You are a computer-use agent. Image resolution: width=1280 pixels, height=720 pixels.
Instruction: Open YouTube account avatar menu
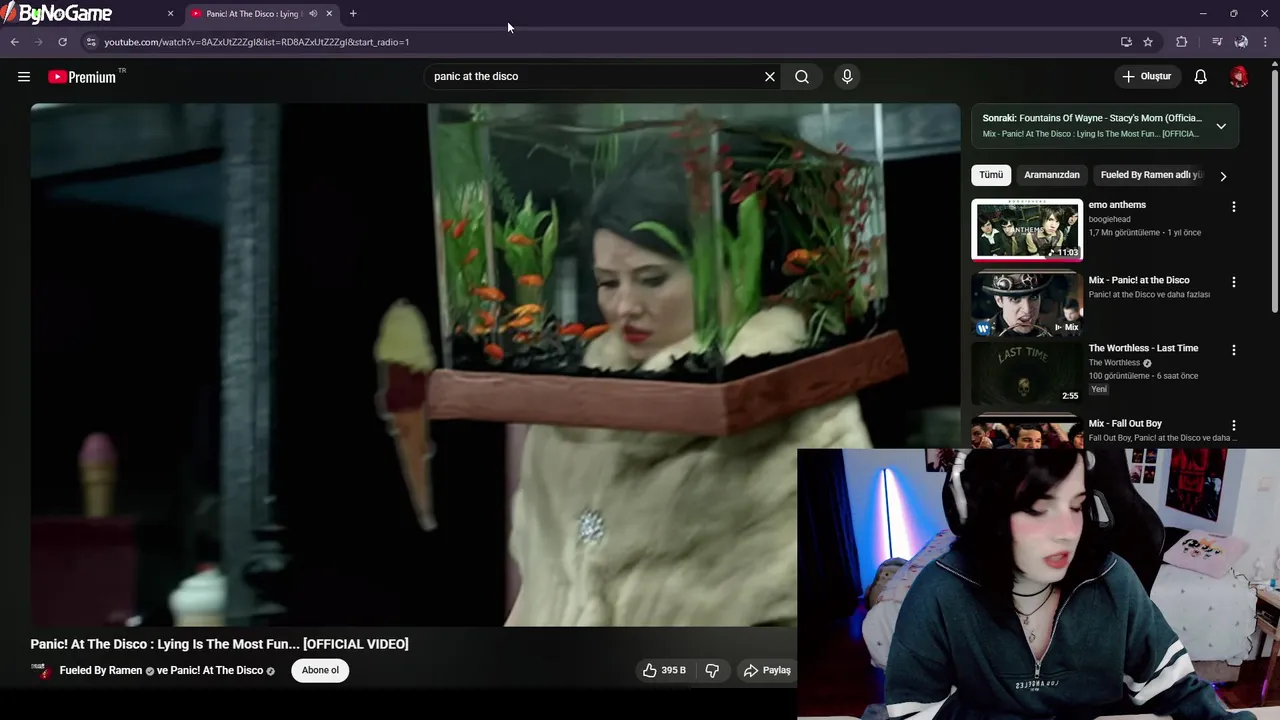click(x=1239, y=76)
